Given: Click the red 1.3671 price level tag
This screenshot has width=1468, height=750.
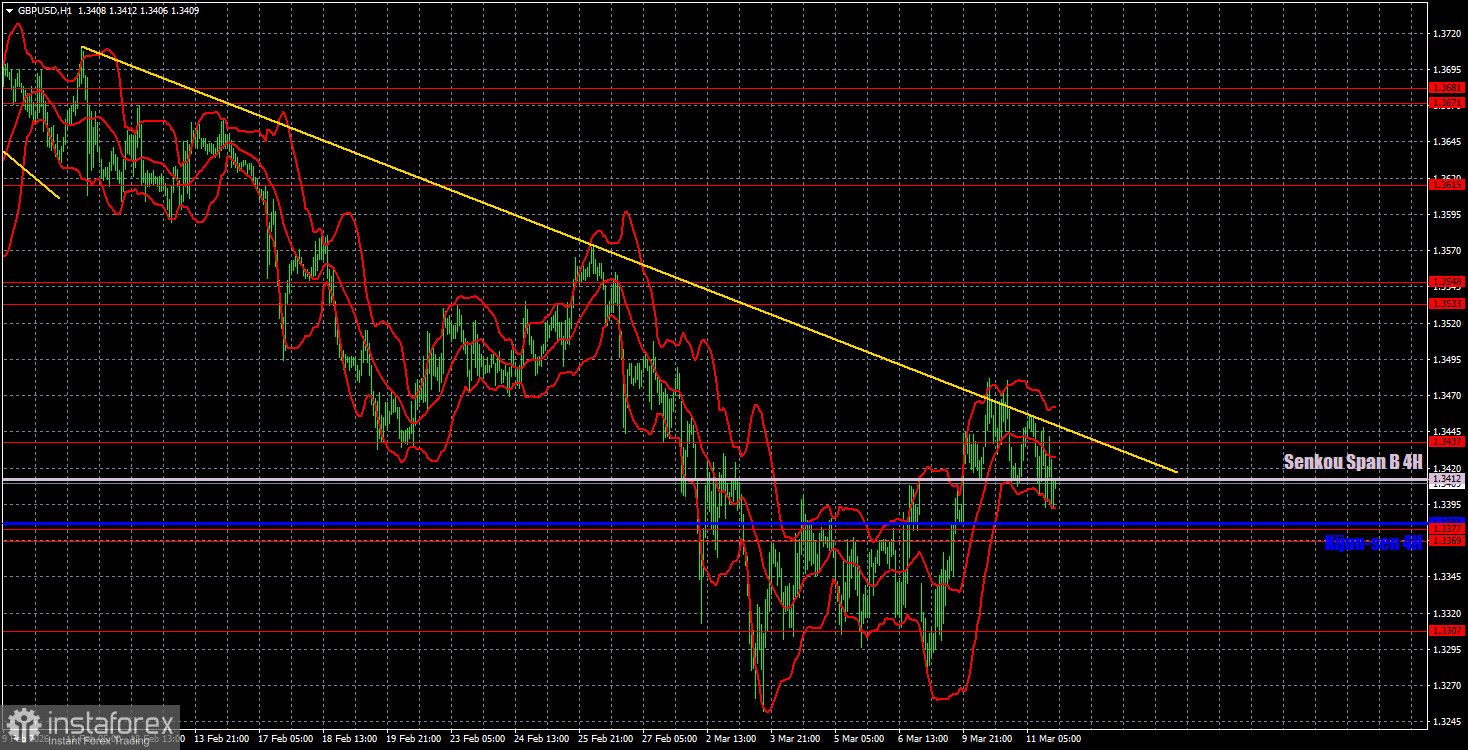Looking at the screenshot, I should [1447, 102].
